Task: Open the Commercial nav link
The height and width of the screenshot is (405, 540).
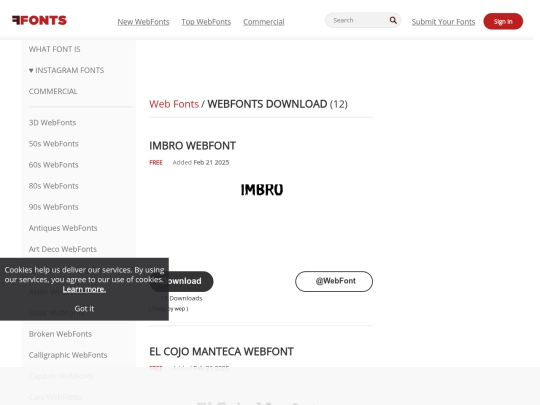Action: coord(264,22)
